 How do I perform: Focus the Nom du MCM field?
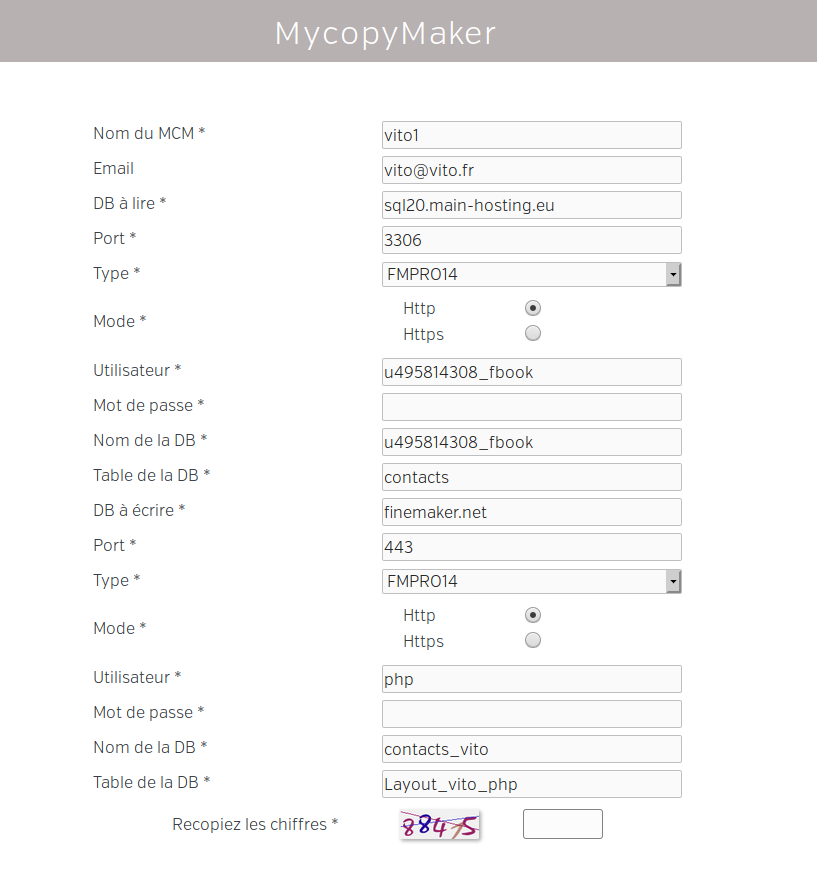pyautogui.click(x=531, y=135)
